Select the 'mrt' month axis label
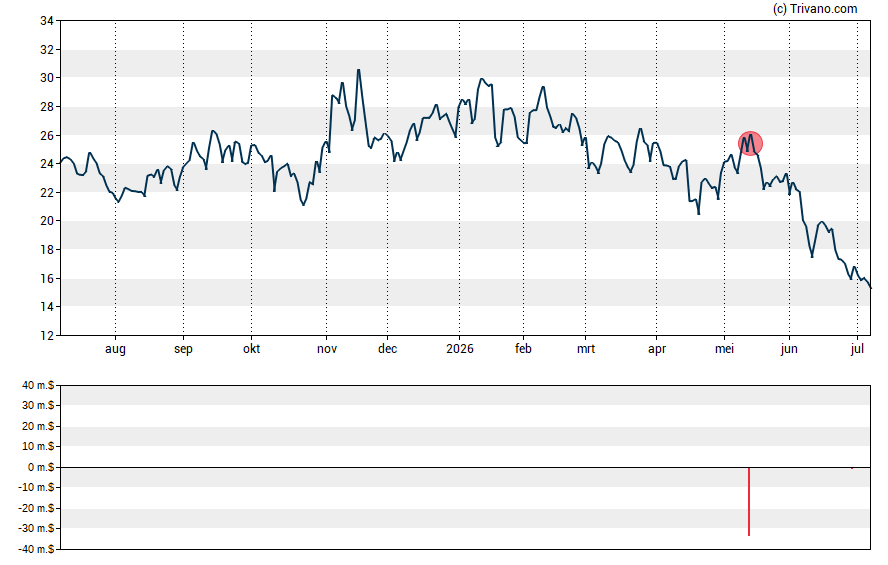 click(586, 349)
